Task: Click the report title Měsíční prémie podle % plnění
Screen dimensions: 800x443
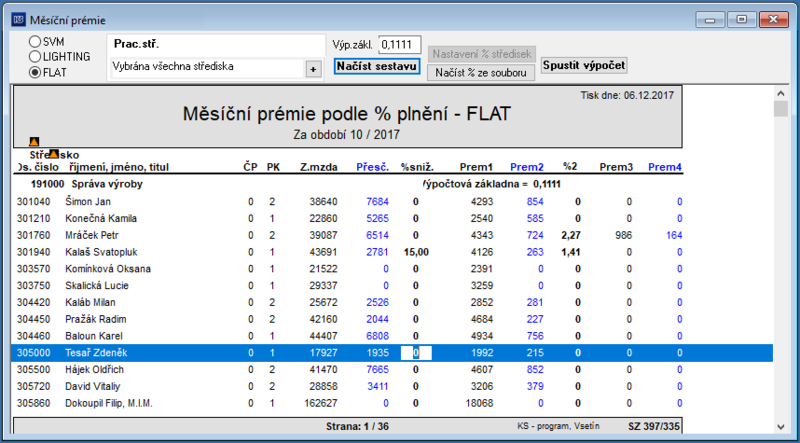Action: click(x=346, y=114)
